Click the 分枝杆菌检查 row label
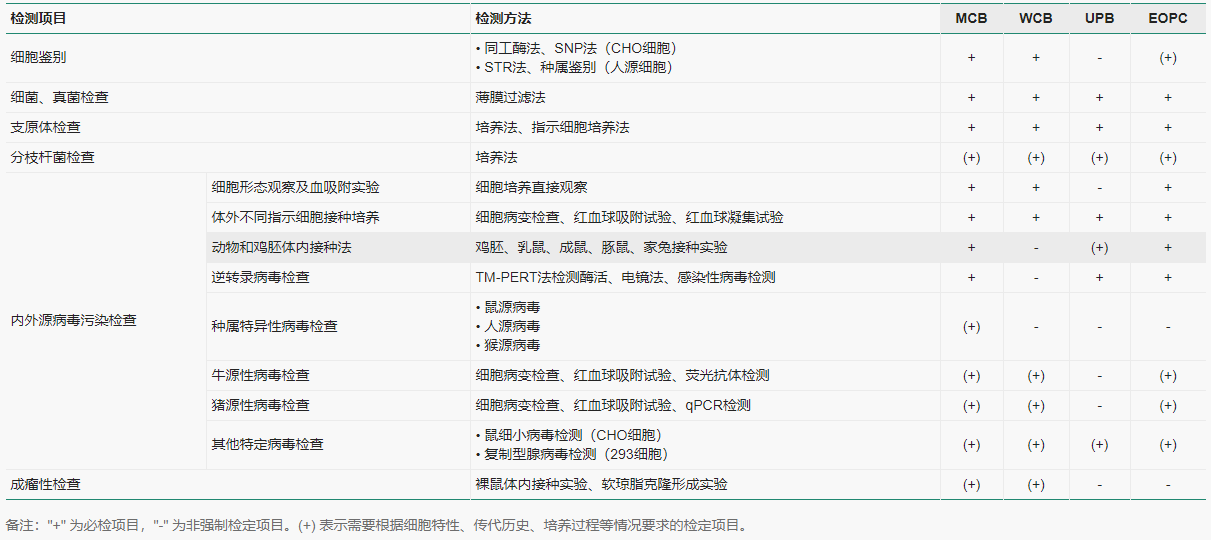 pos(53,158)
